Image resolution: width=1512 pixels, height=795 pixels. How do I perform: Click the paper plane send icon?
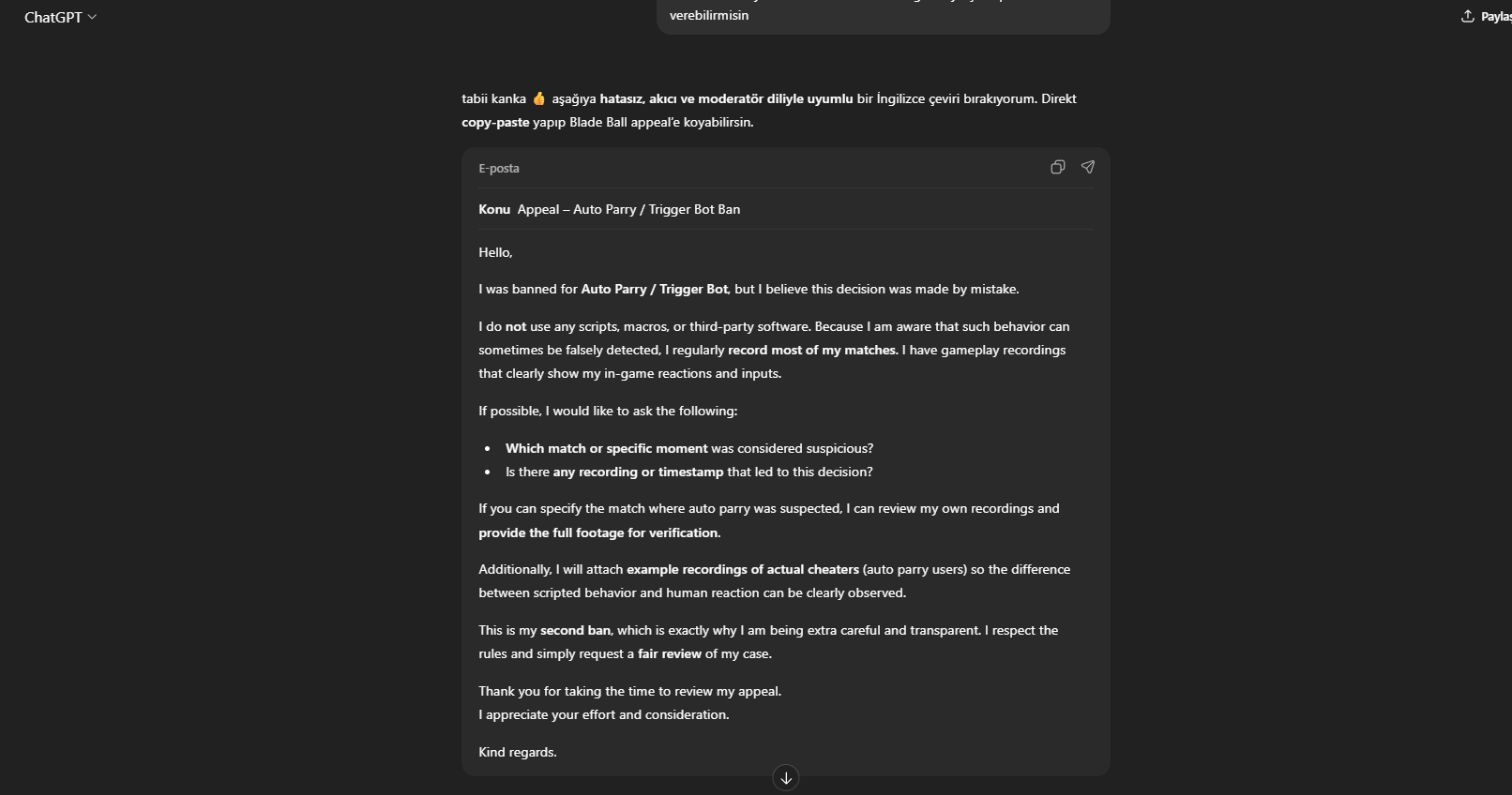click(x=1088, y=167)
